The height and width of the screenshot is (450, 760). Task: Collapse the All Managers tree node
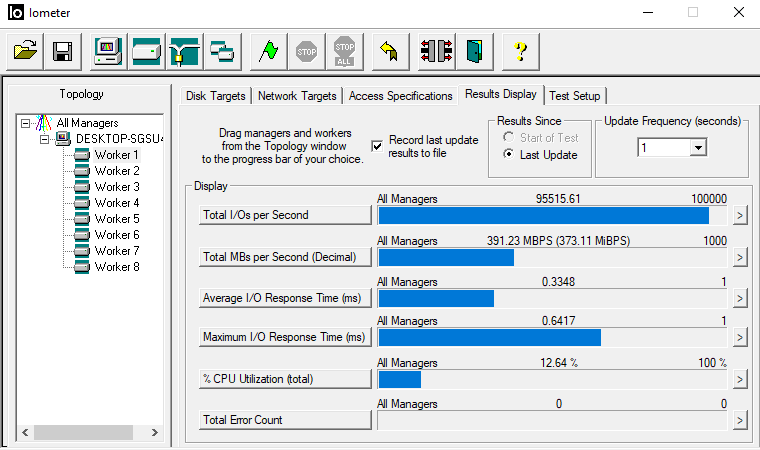[25, 123]
